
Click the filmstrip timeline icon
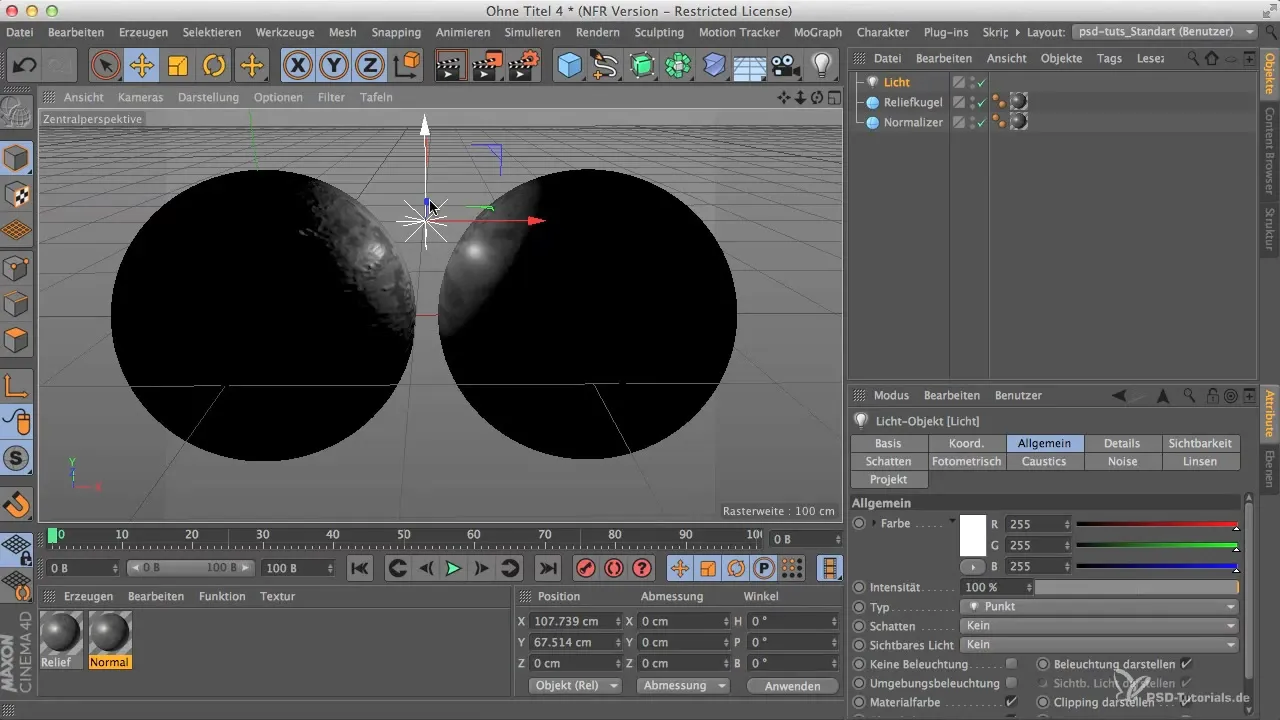[830, 568]
